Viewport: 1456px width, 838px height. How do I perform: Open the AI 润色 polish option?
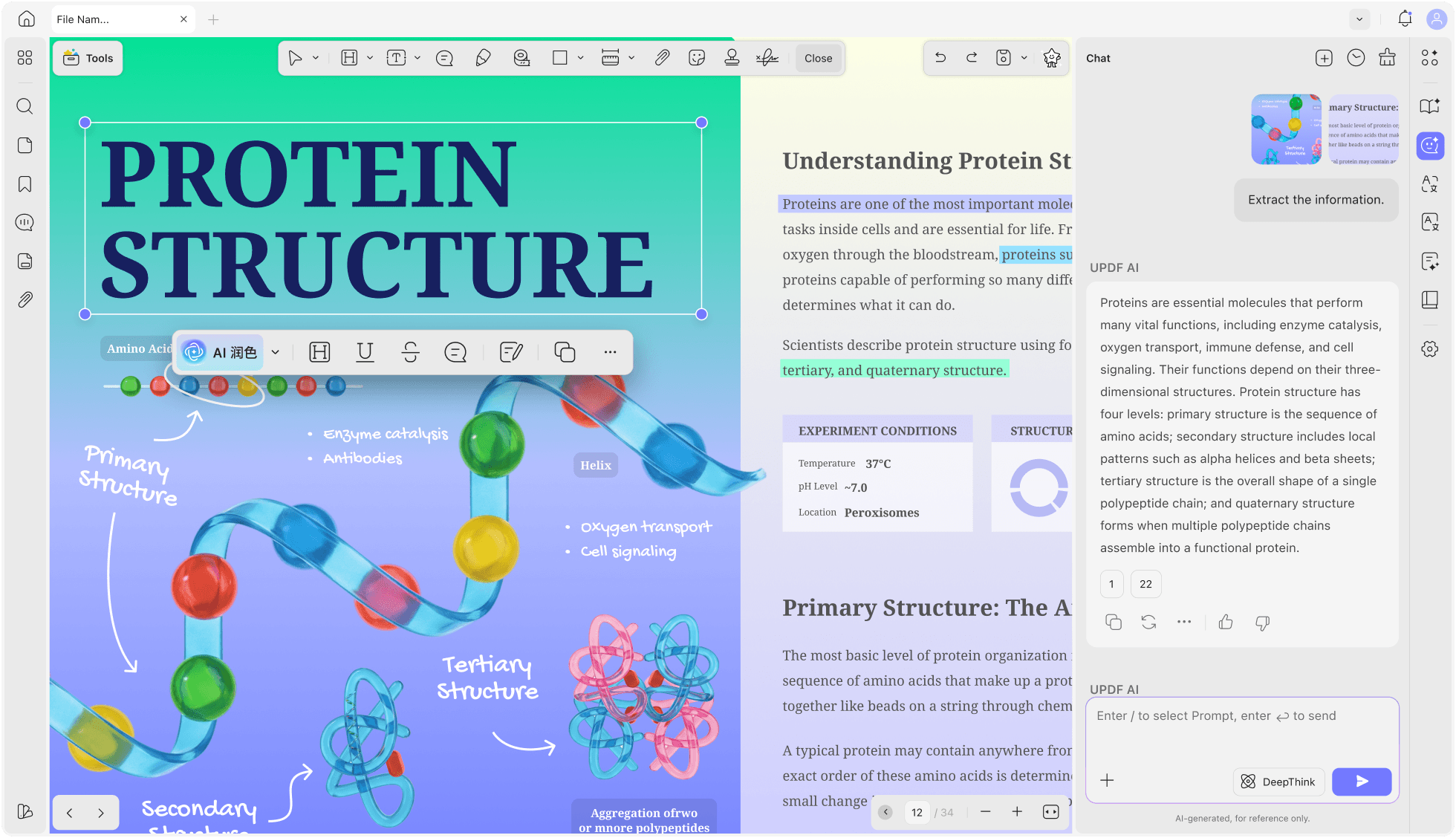221,352
